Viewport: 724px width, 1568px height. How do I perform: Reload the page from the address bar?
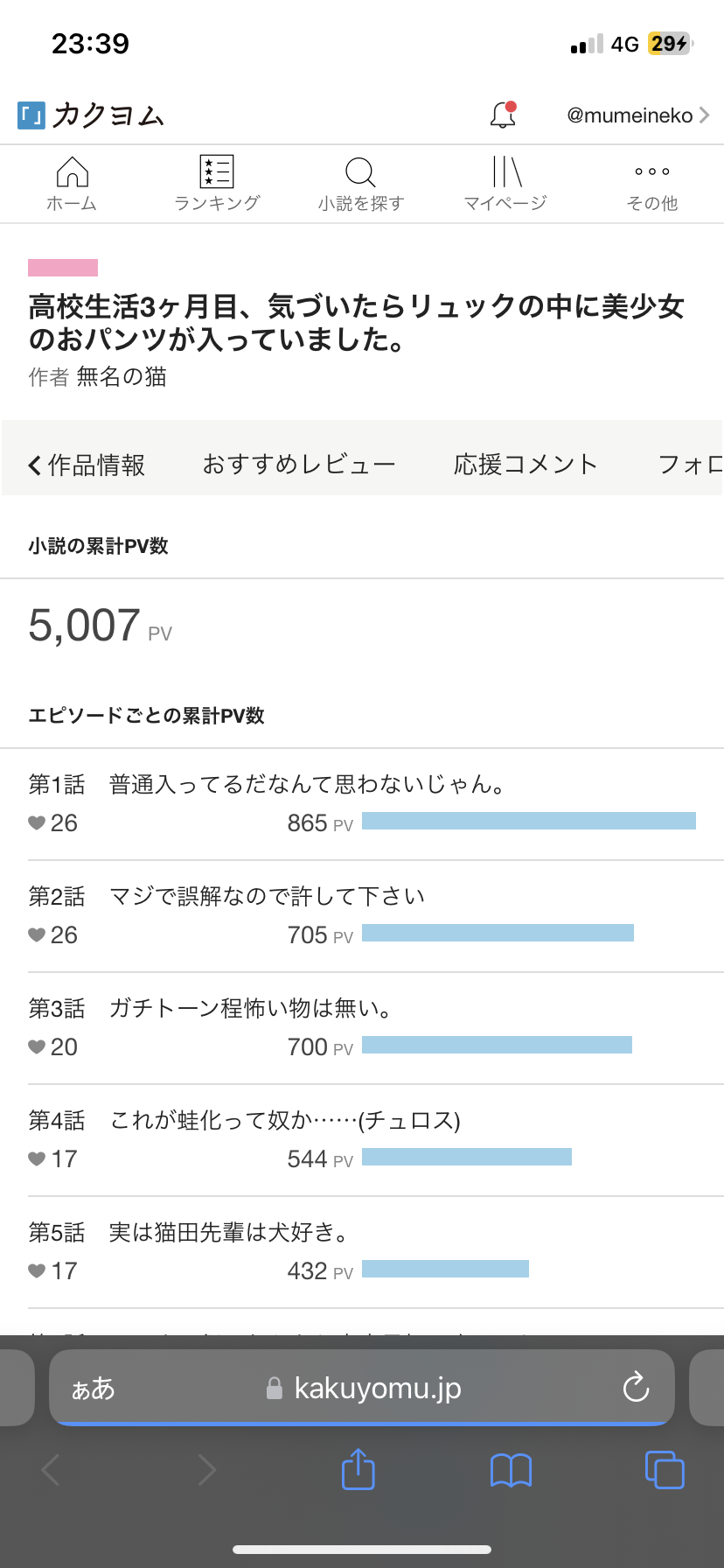(636, 1387)
